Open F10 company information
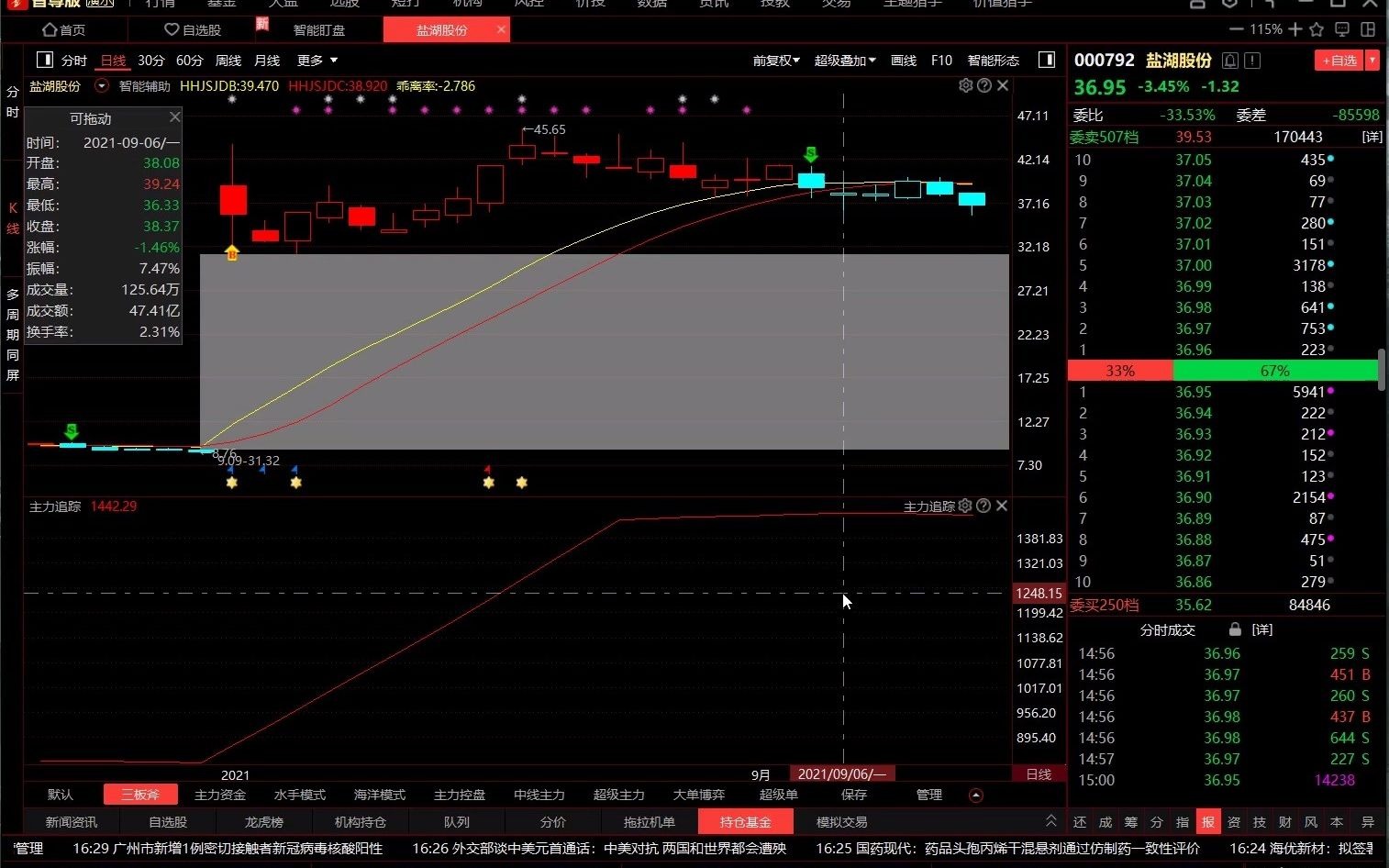 point(941,60)
